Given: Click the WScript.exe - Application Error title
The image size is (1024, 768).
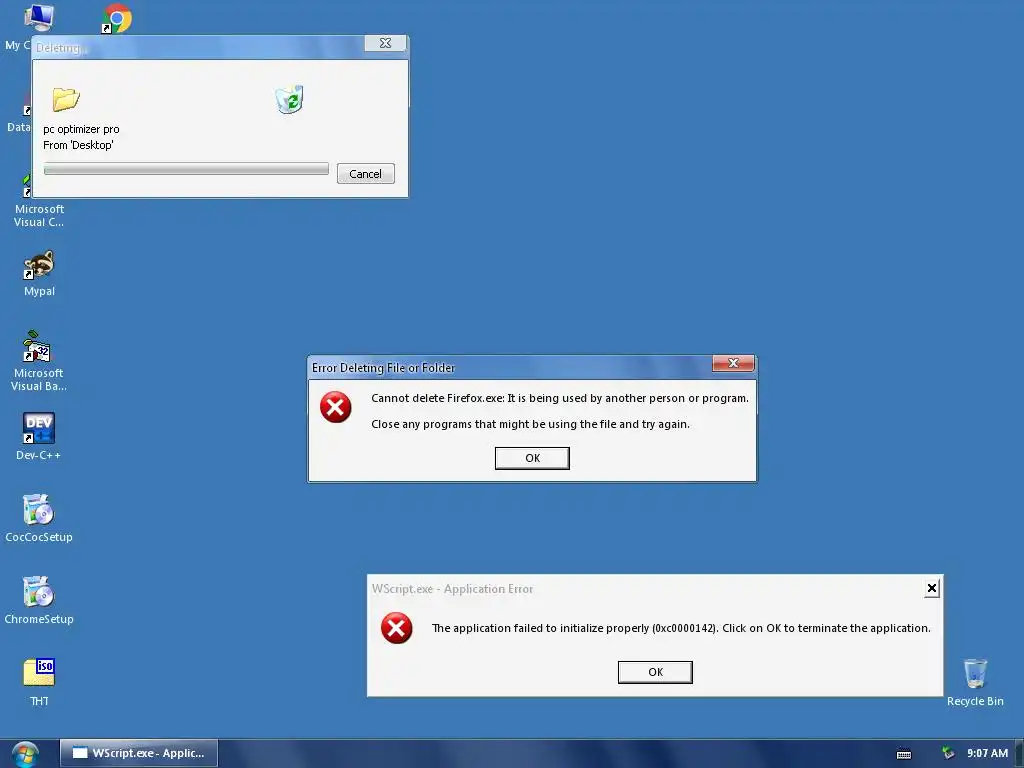Looking at the screenshot, I should 453,589.
